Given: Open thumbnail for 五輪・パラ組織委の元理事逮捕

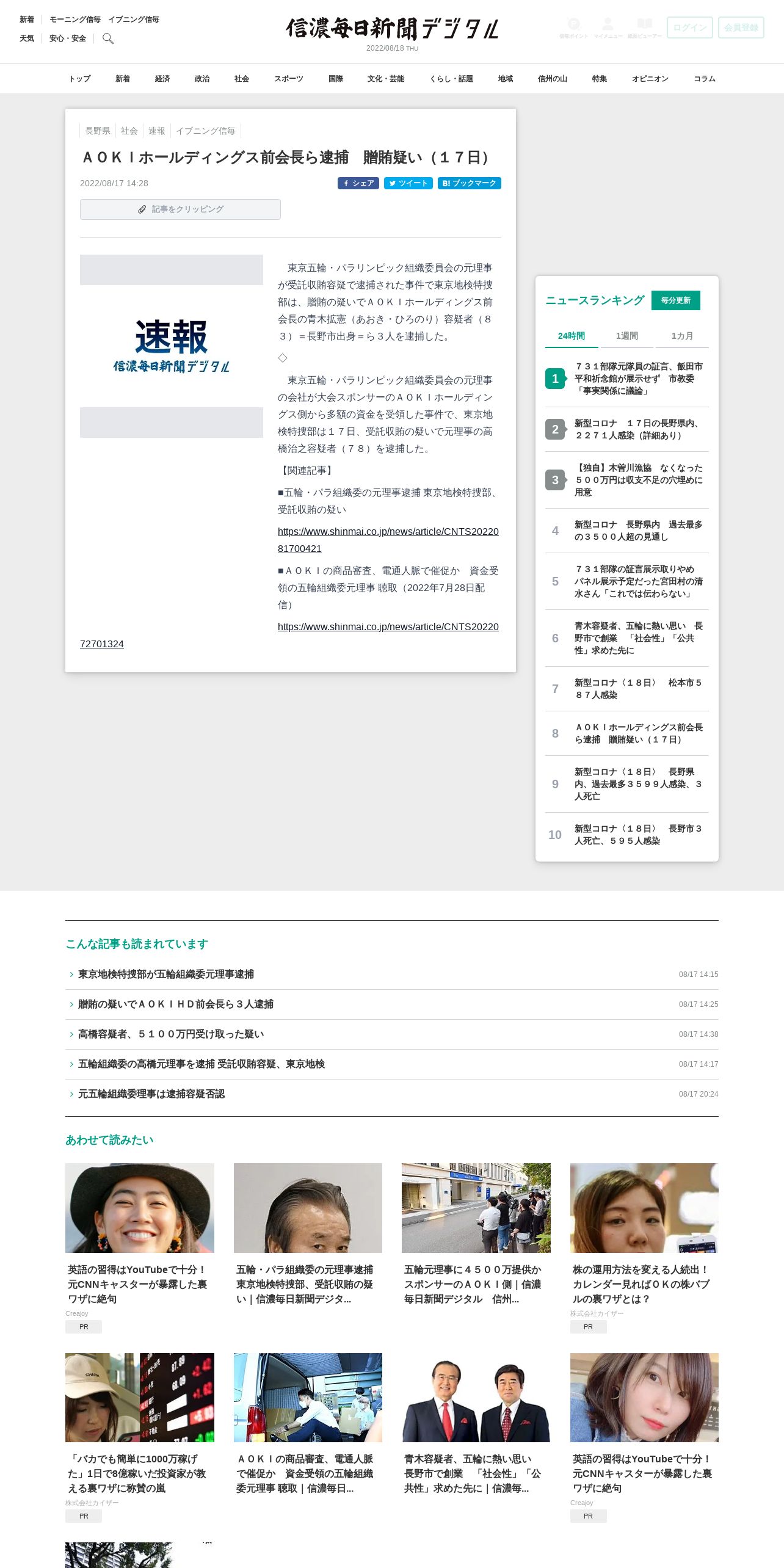Looking at the screenshot, I should pos(308,1208).
